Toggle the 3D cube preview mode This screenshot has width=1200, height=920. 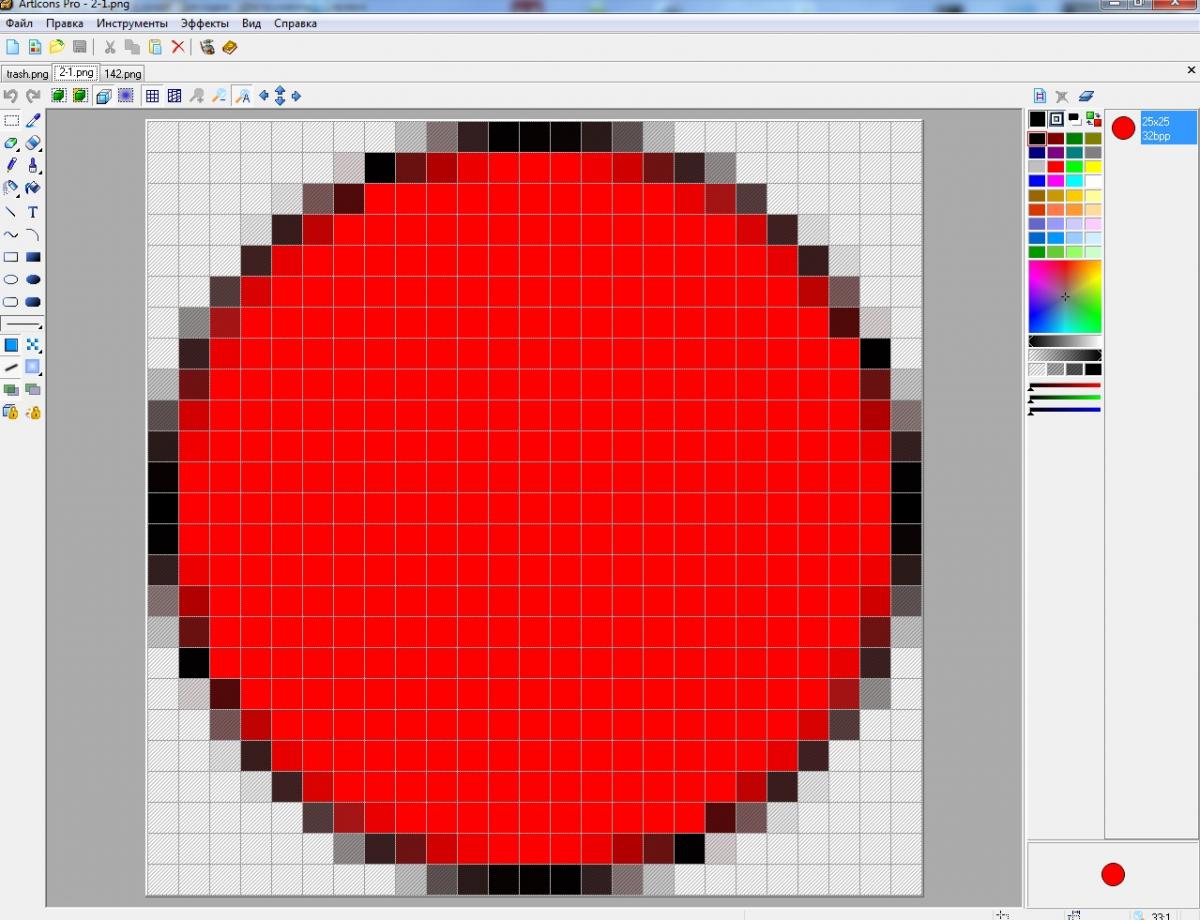(x=103, y=96)
